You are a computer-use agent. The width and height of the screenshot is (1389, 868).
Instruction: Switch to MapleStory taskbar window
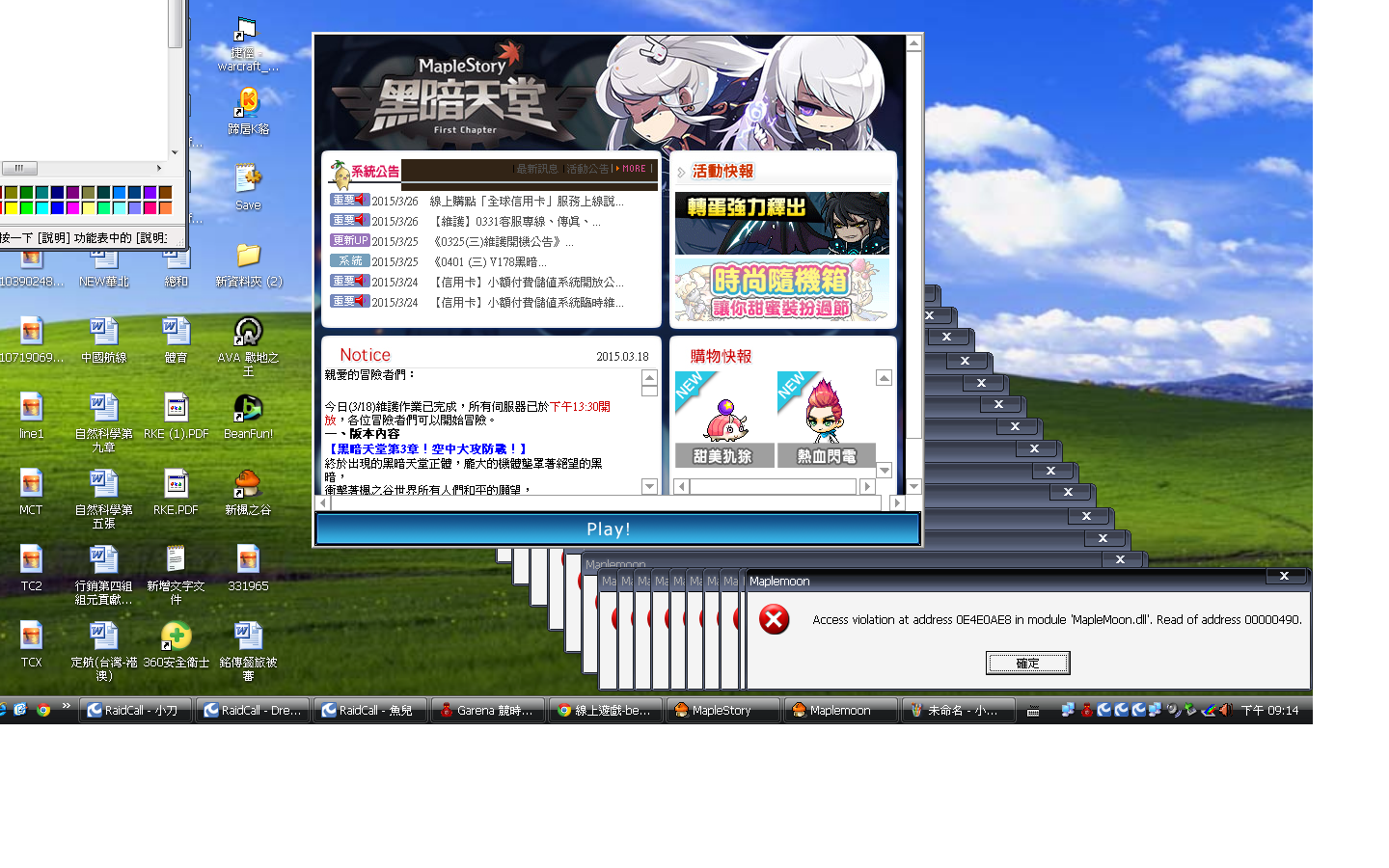point(723,710)
